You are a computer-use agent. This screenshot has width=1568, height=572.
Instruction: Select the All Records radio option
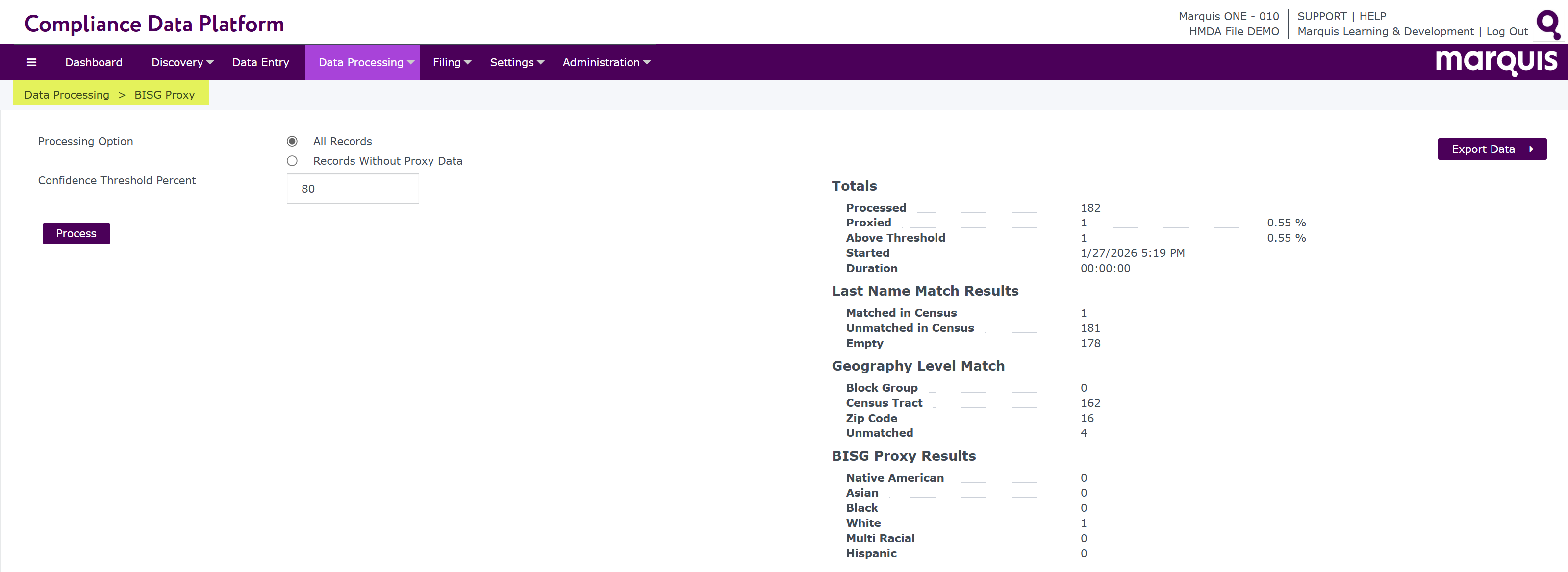(x=292, y=141)
